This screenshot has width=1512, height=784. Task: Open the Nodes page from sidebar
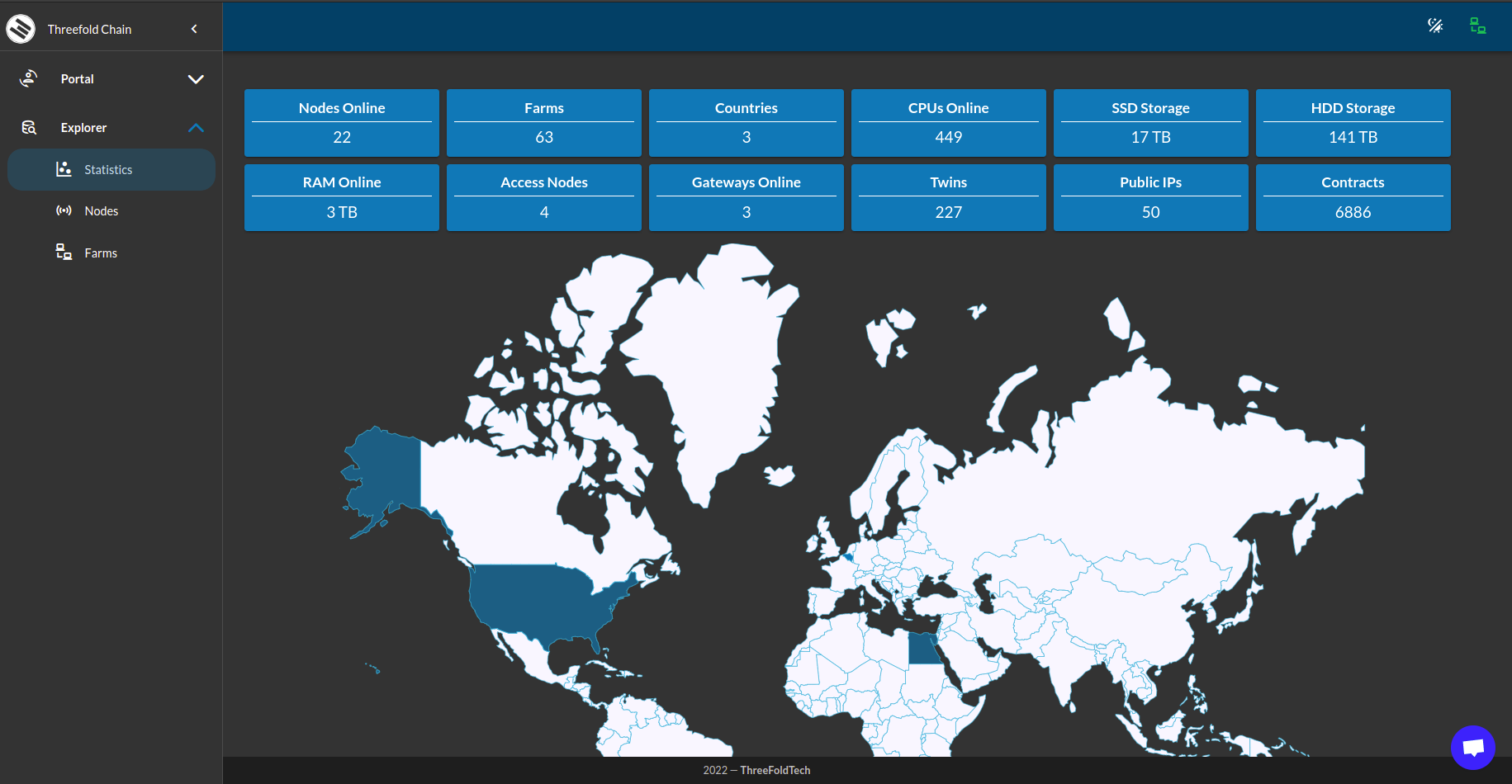(101, 211)
